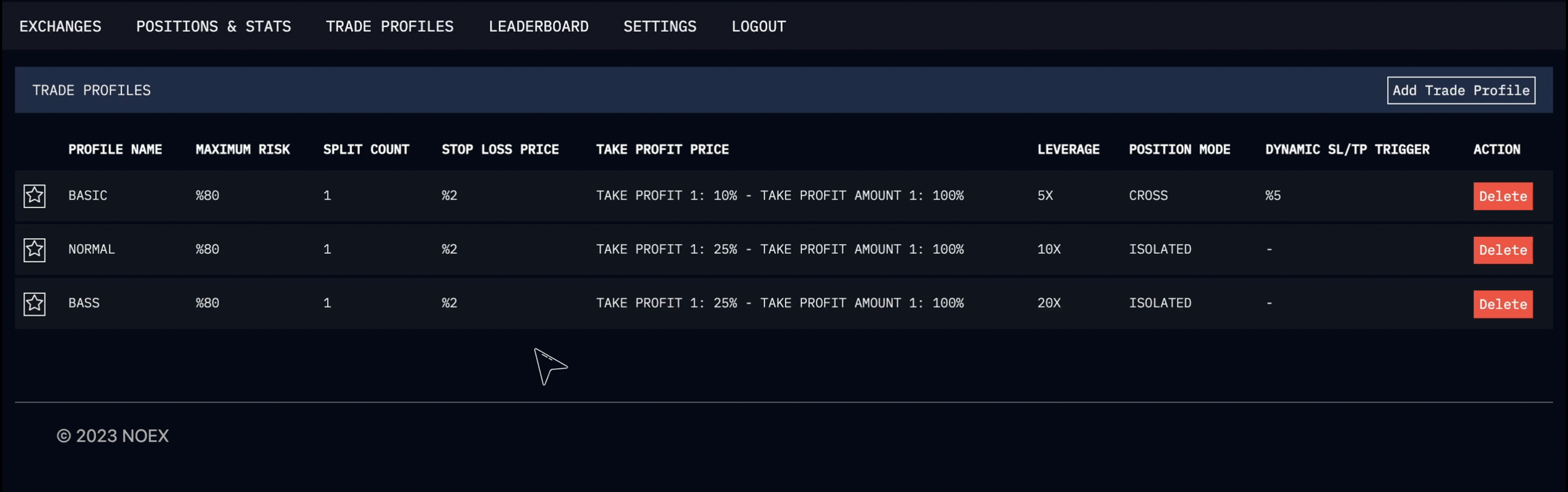Click the Position Mode column header
This screenshot has width=1568, height=492.
click(1179, 150)
